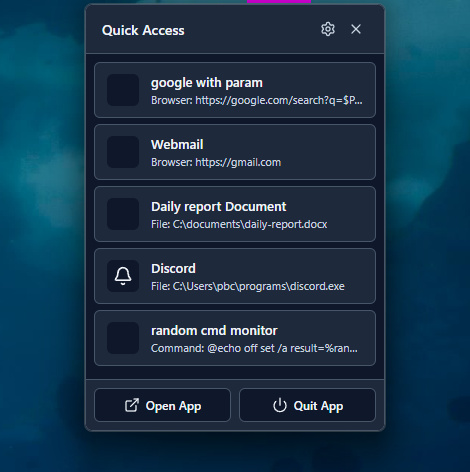
Task: Click the Open App button
Action: [162, 405]
